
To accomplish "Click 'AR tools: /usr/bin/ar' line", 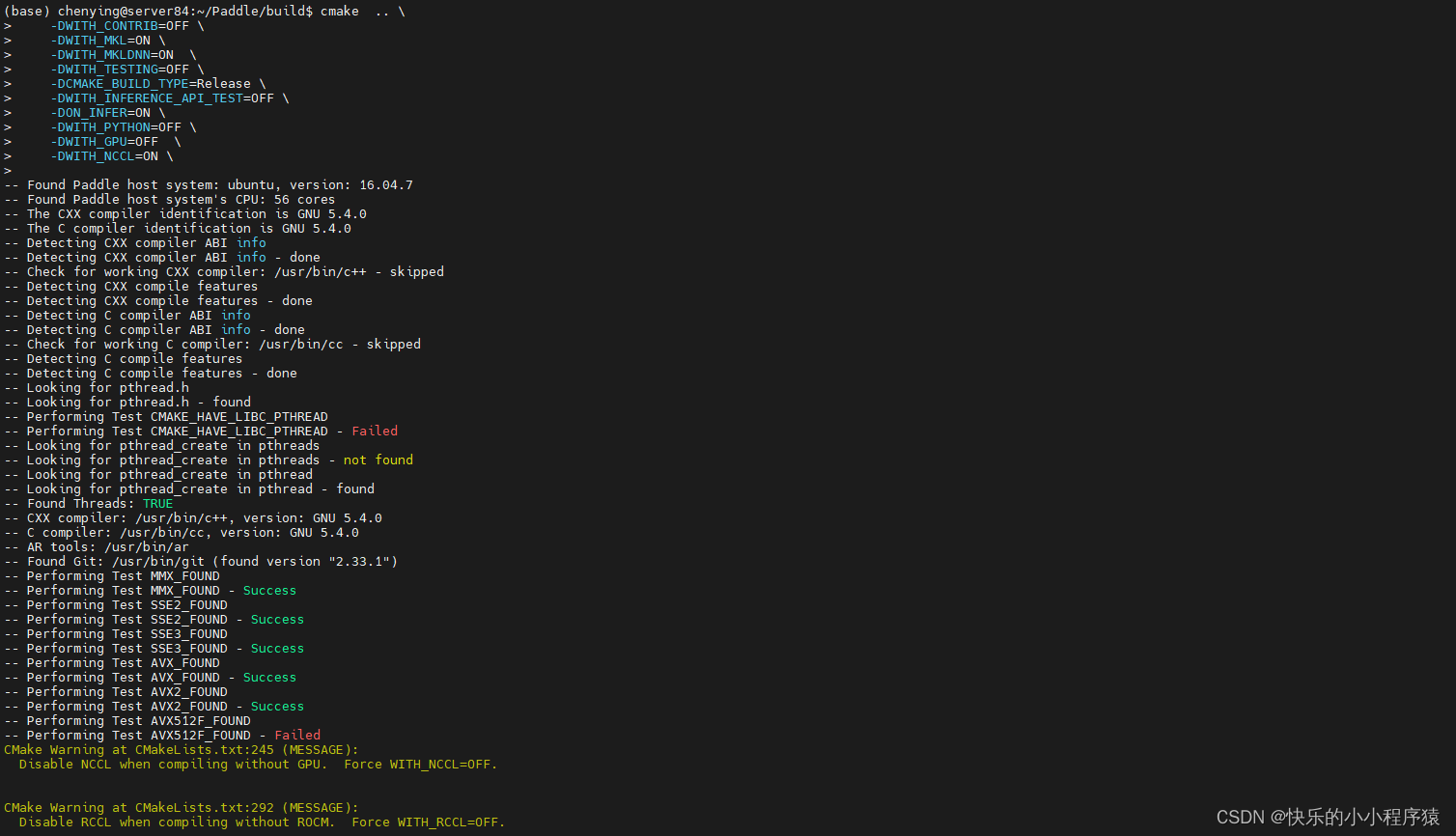I will (x=97, y=547).
